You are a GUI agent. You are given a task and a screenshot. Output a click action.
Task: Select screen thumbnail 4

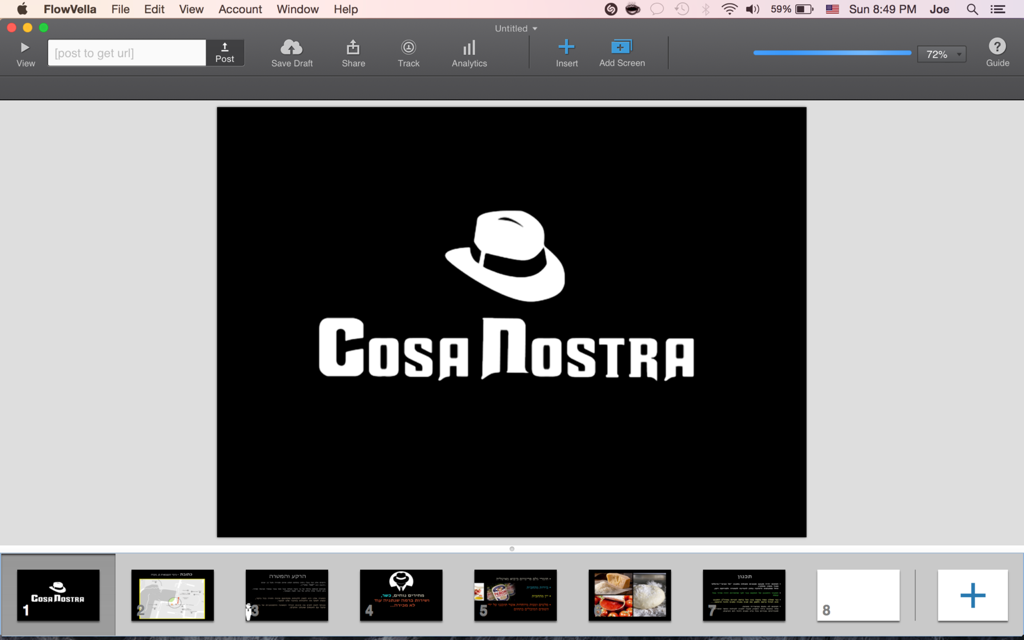pyautogui.click(x=401, y=595)
